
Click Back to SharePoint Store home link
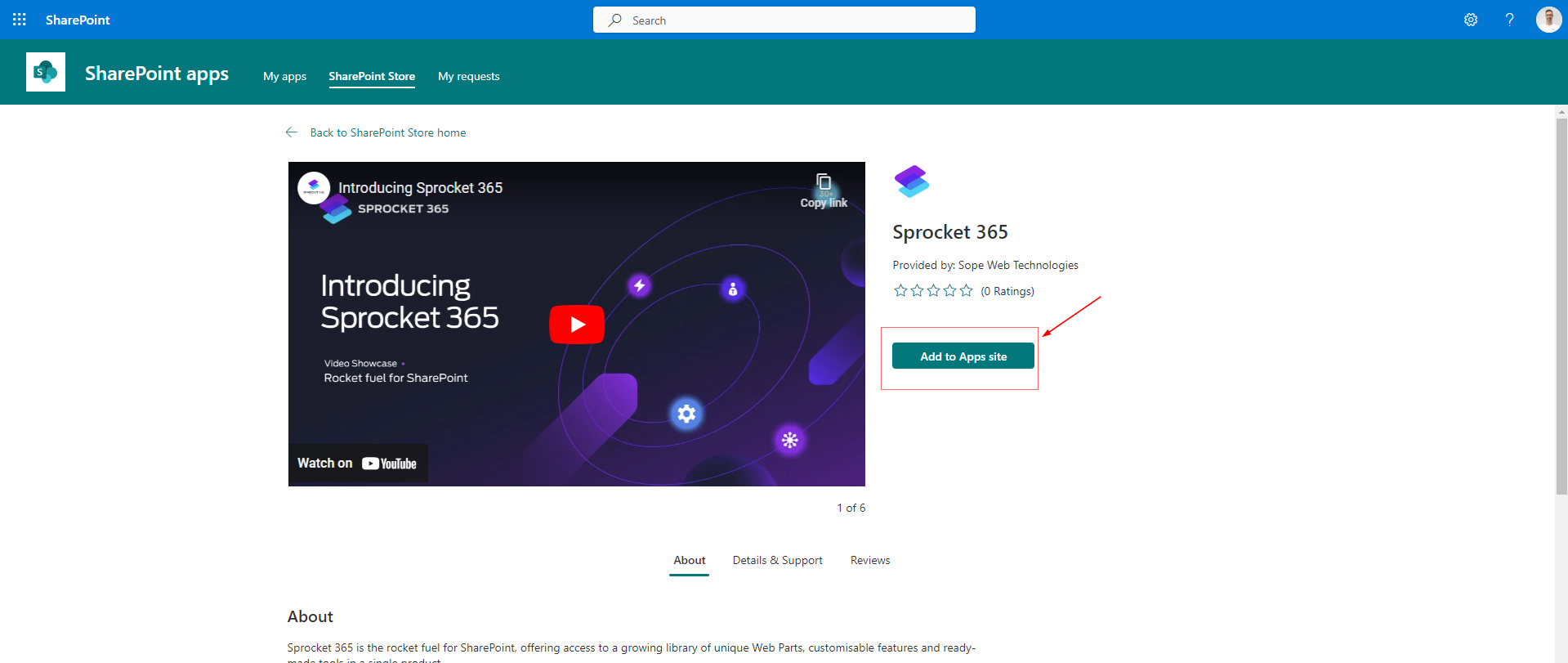coord(388,132)
